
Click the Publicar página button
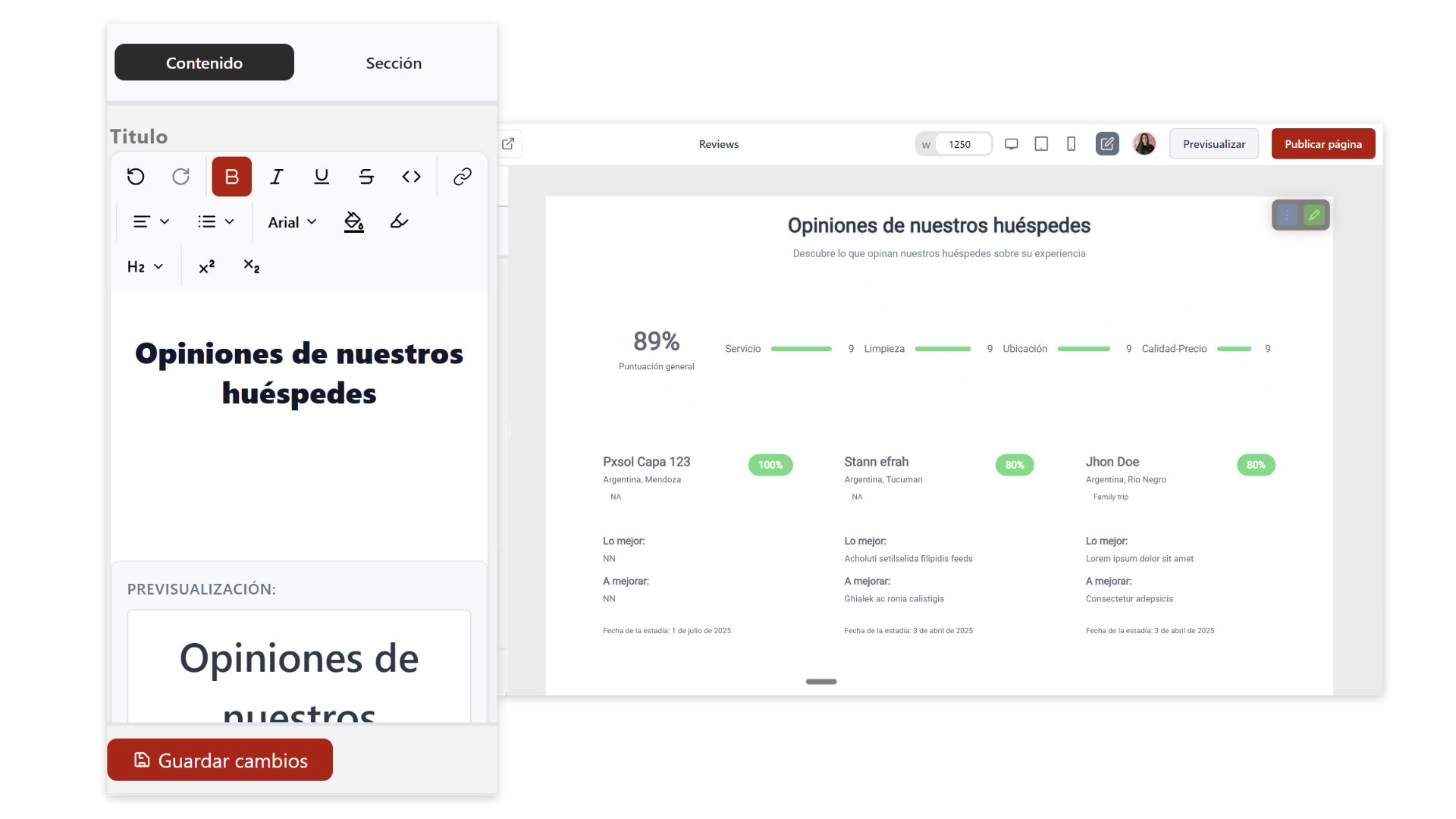1323,144
